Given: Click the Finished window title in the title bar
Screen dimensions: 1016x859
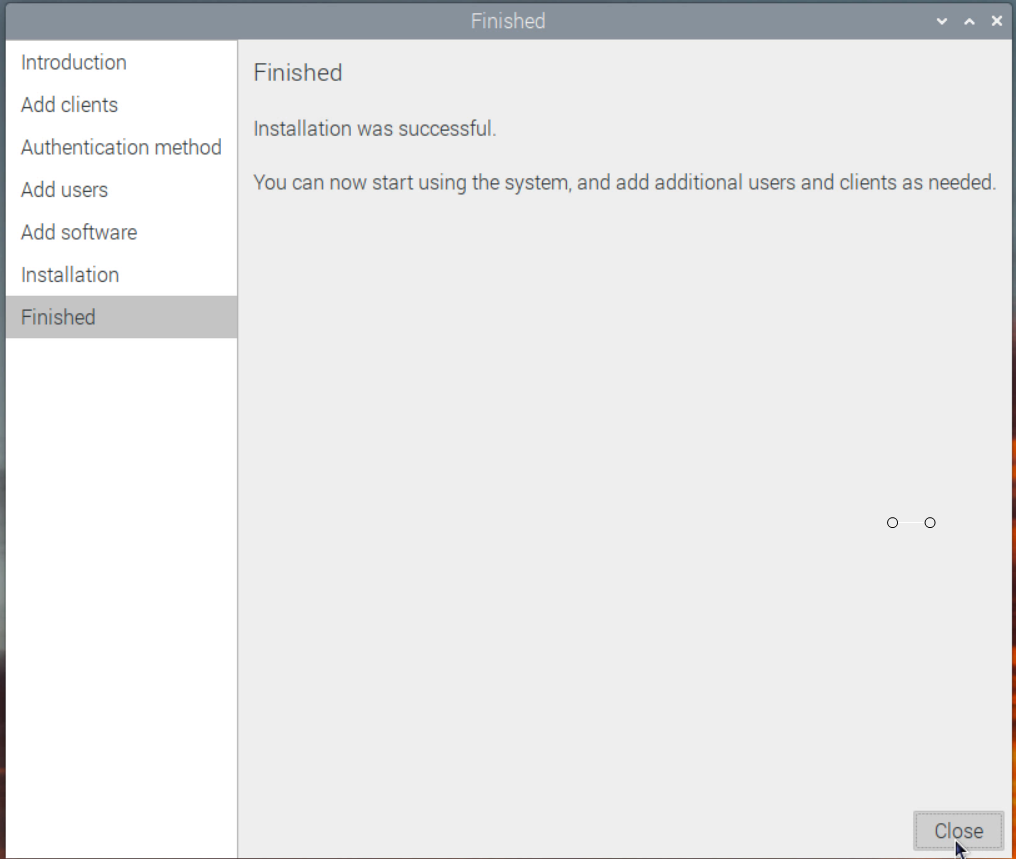Looking at the screenshot, I should pos(508,21).
